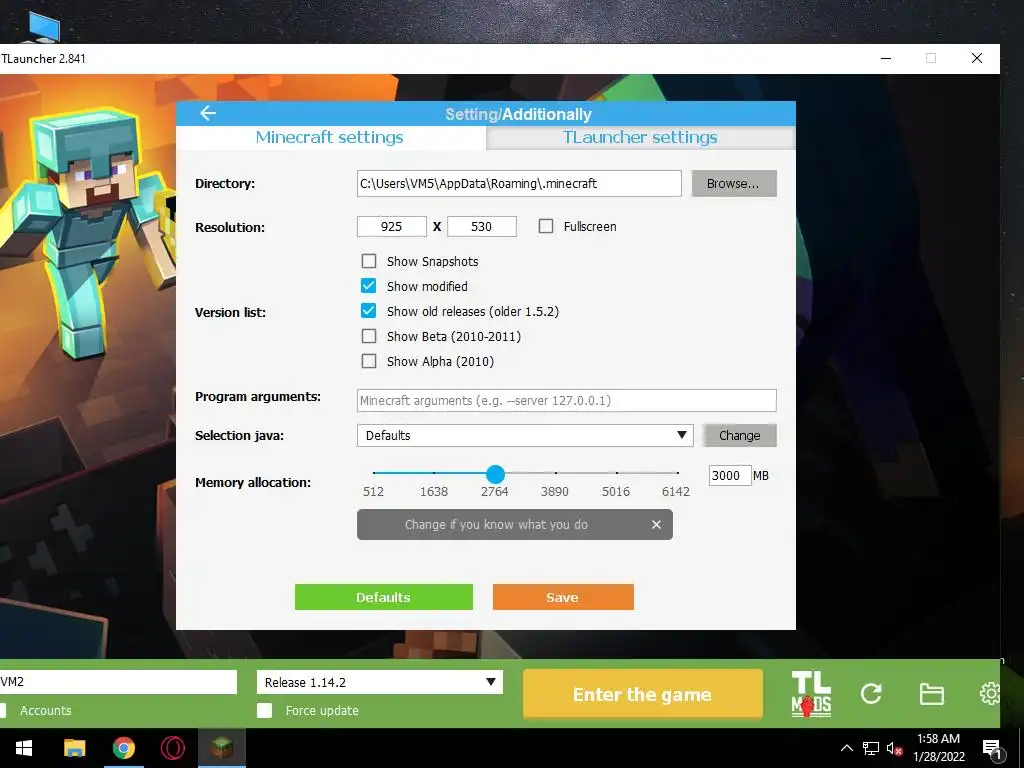1024x768 pixels.
Task: Enable the Force update checkbox
Action: (x=264, y=711)
